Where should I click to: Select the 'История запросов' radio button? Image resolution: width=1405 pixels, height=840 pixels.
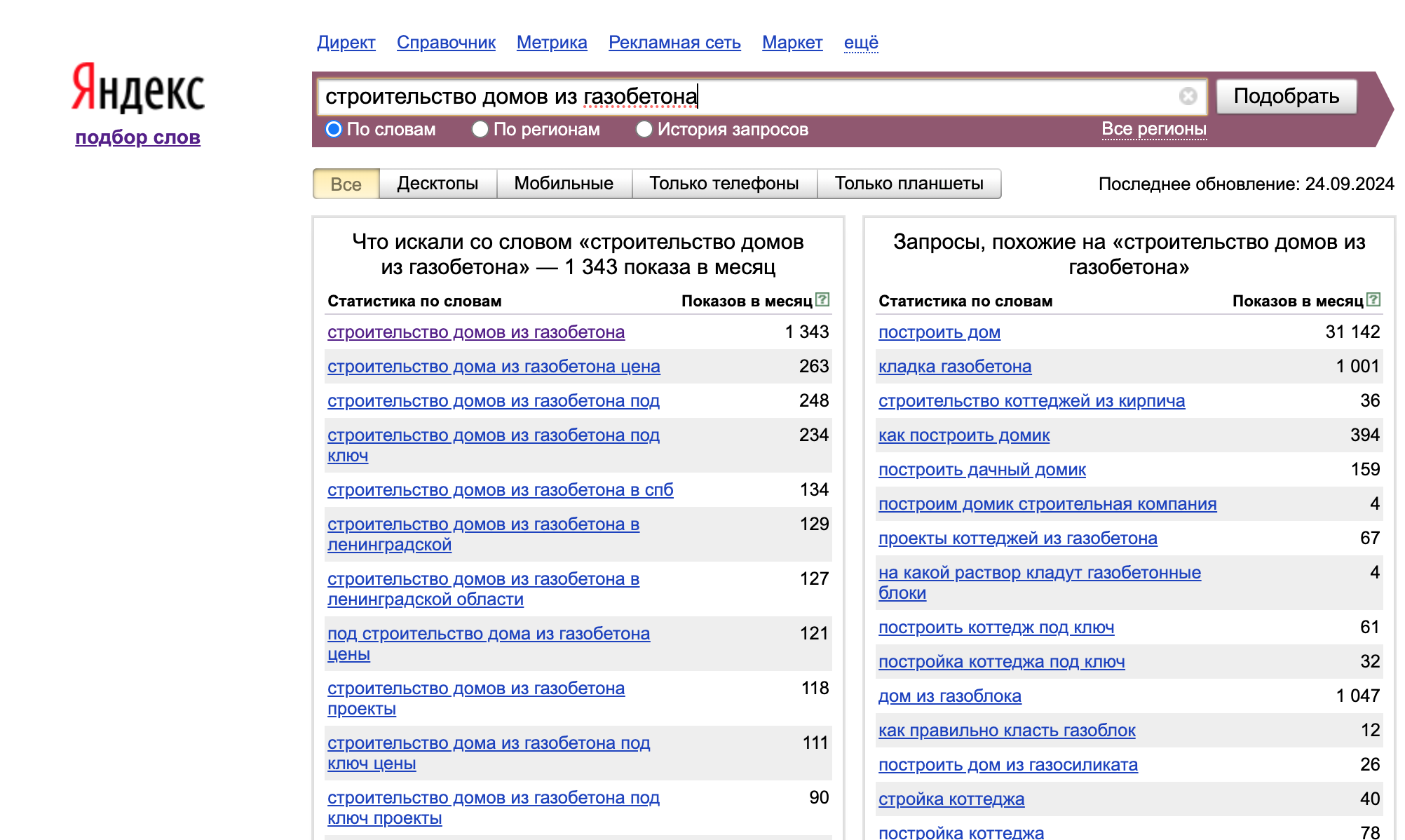point(644,130)
